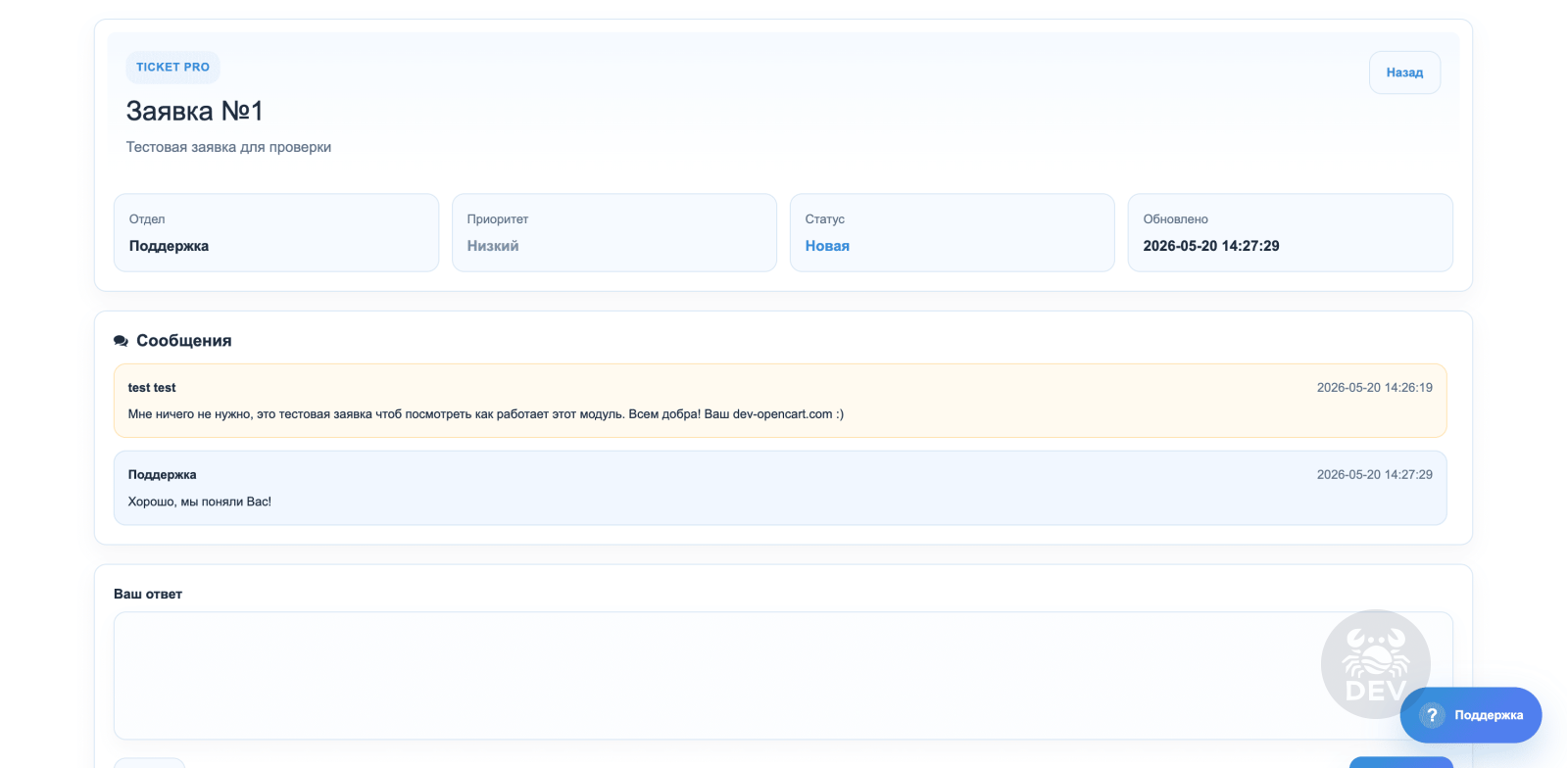Click the Обновлено label
This screenshot has height=768, width=1568.
(1176, 219)
